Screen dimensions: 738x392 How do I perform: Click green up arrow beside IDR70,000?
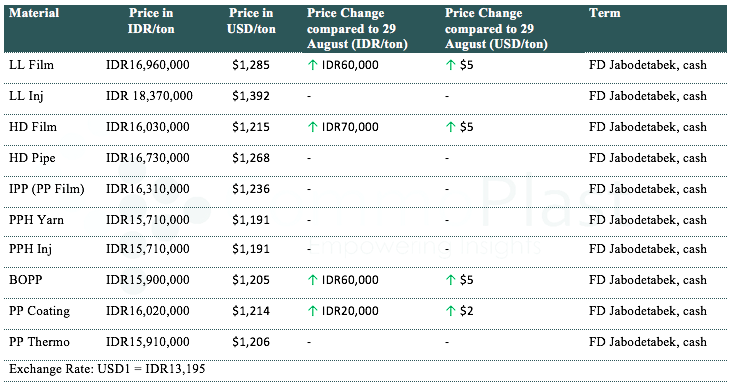click(313, 127)
